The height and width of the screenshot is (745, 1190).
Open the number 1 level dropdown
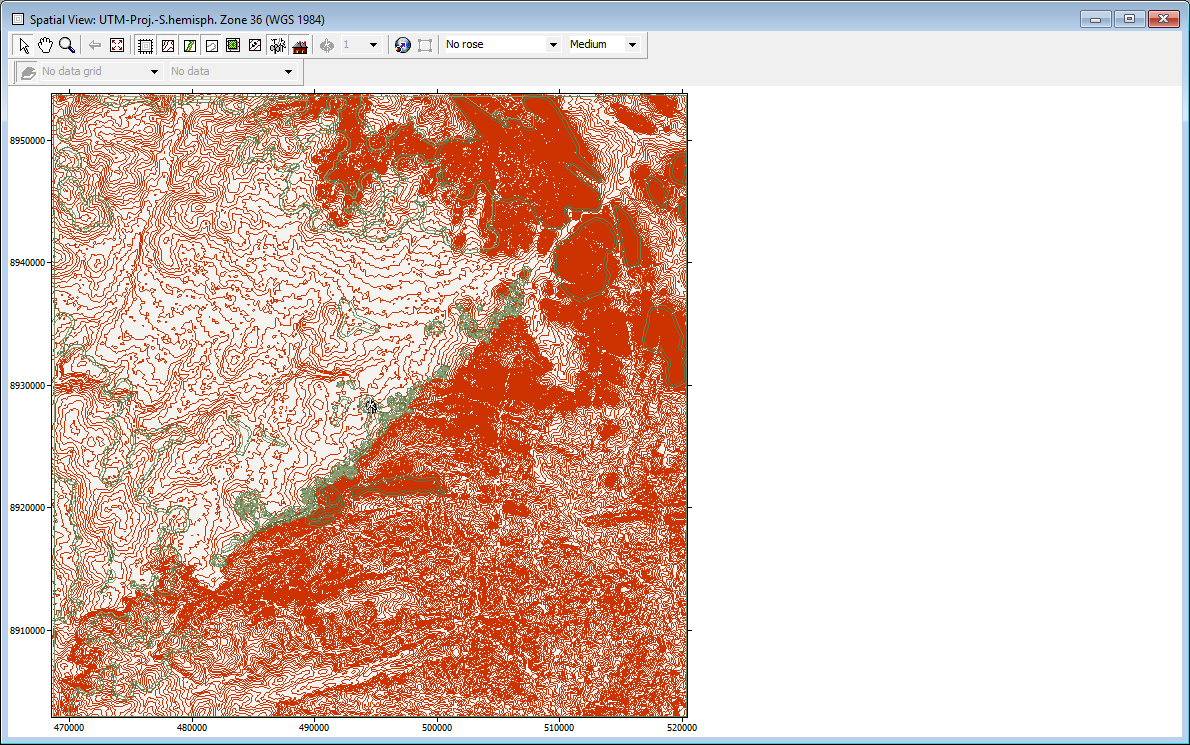coord(374,45)
